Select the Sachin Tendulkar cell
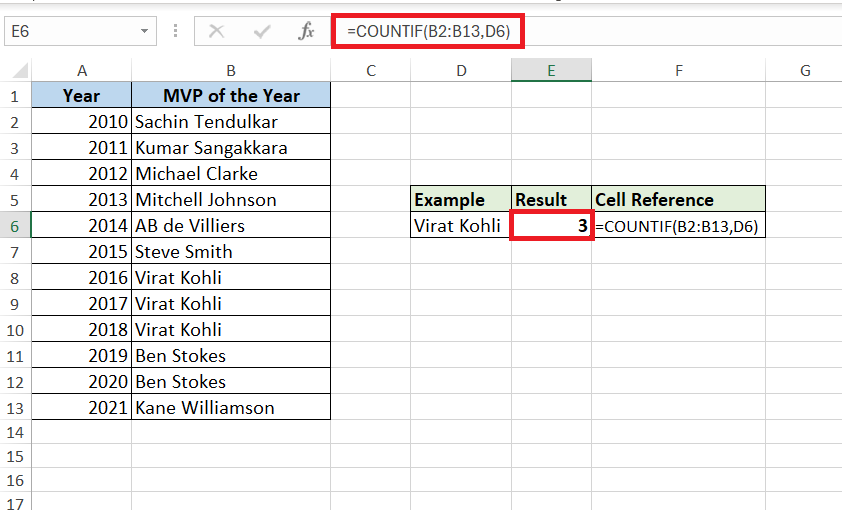Screen dimensions: 842x510 231,122
